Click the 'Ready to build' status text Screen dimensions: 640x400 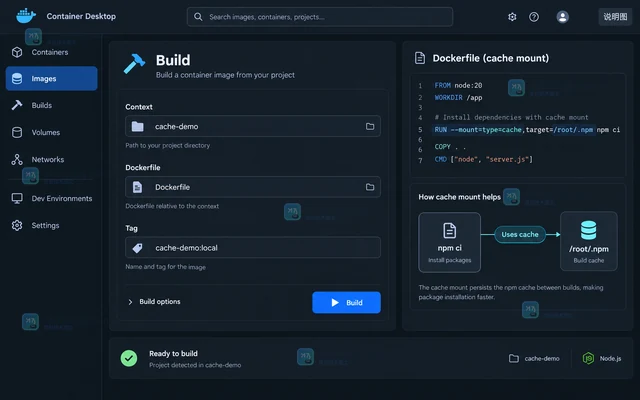pyautogui.click(x=173, y=353)
